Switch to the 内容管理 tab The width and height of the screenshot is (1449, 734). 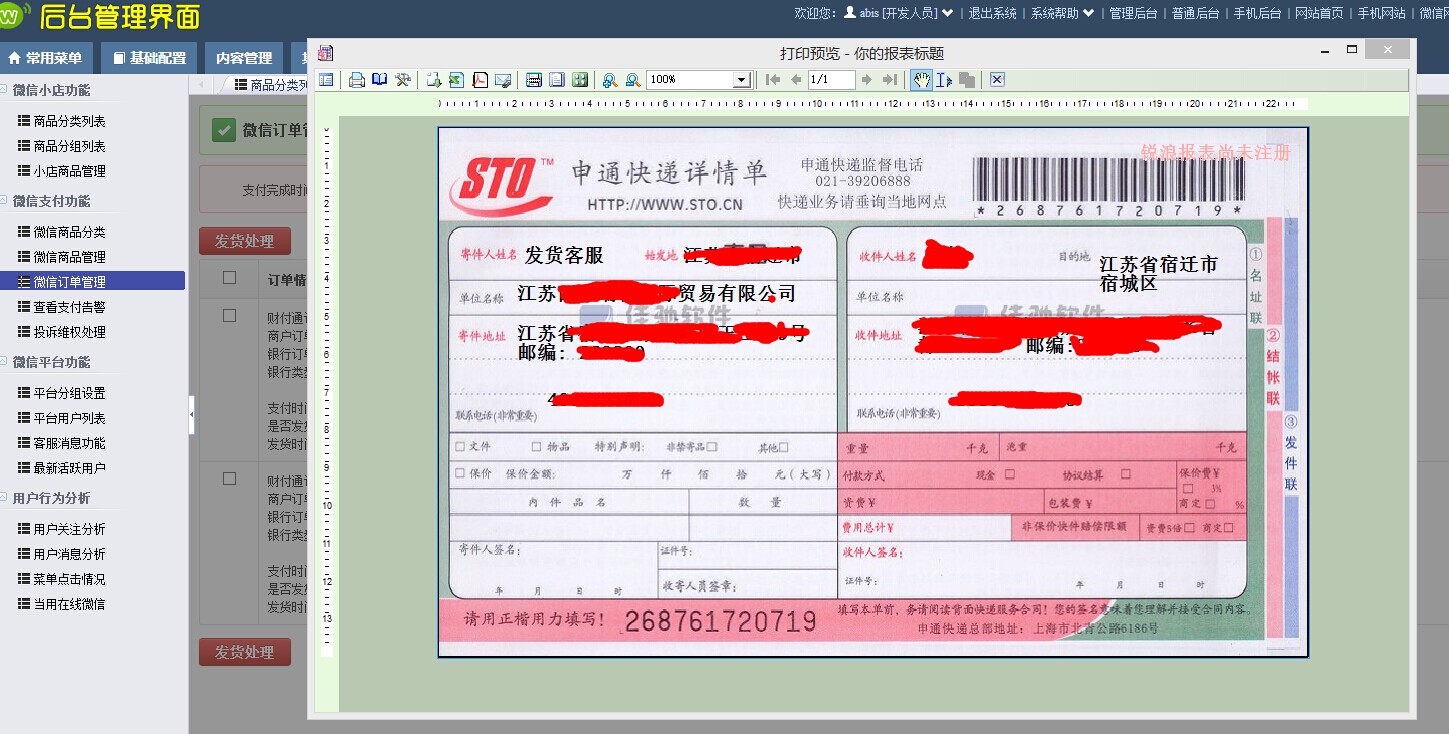click(x=244, y=58)
